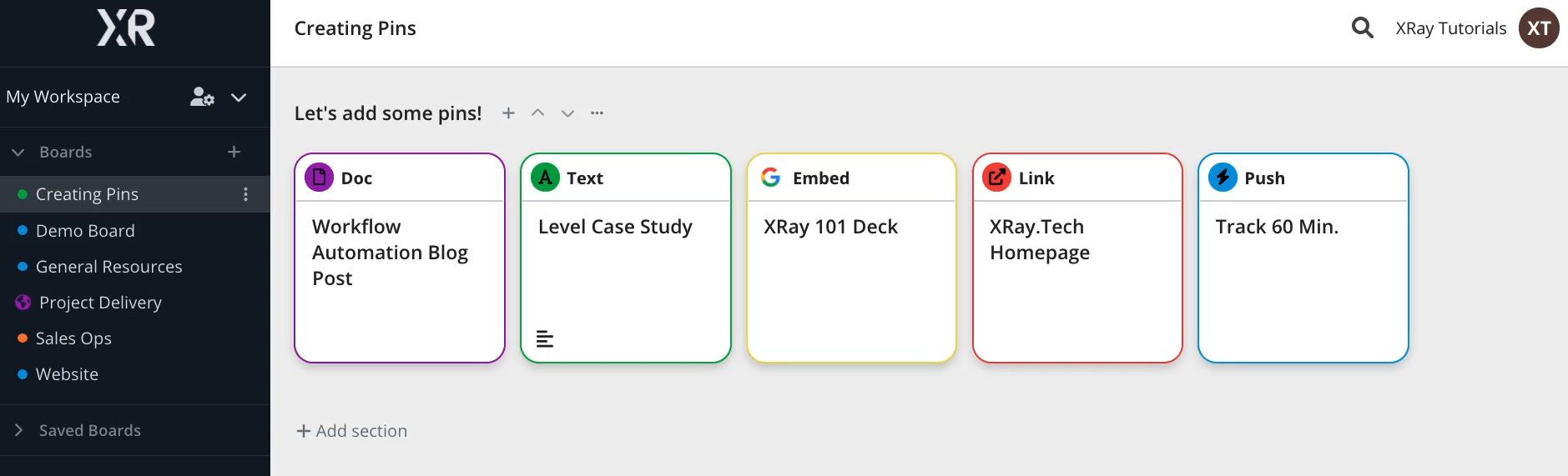Viewport: 1568px width, 476px height.
Task: Show text notes on Level Case Study
Action: click(545, 339)
